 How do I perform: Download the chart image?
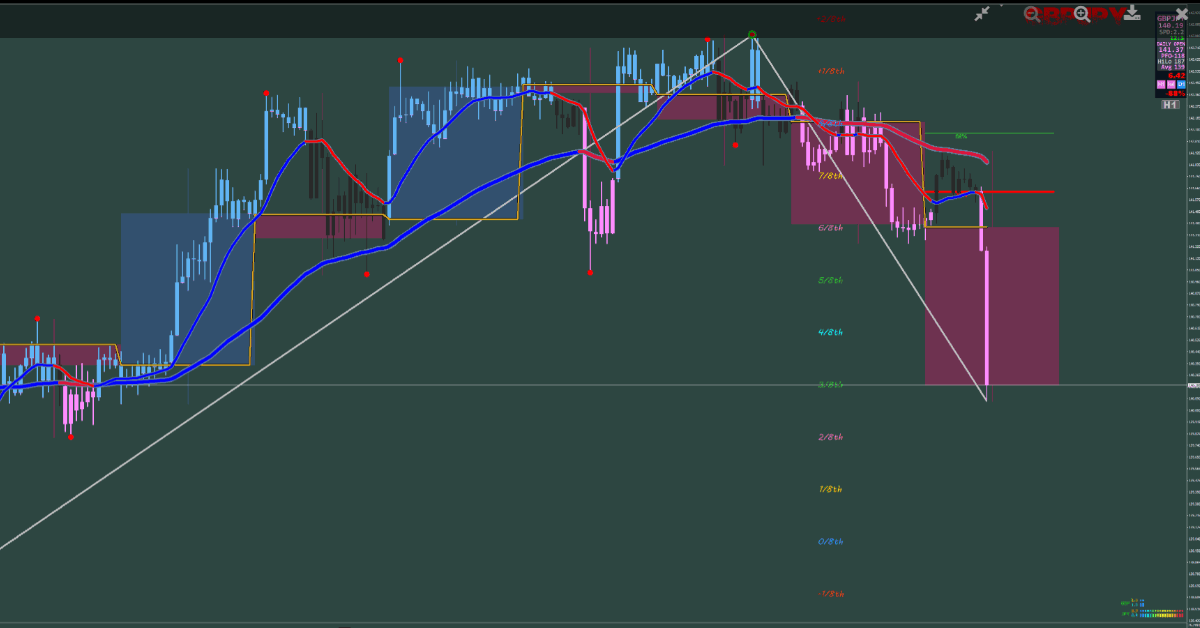pyautogui.click(x=1132, y=13)
